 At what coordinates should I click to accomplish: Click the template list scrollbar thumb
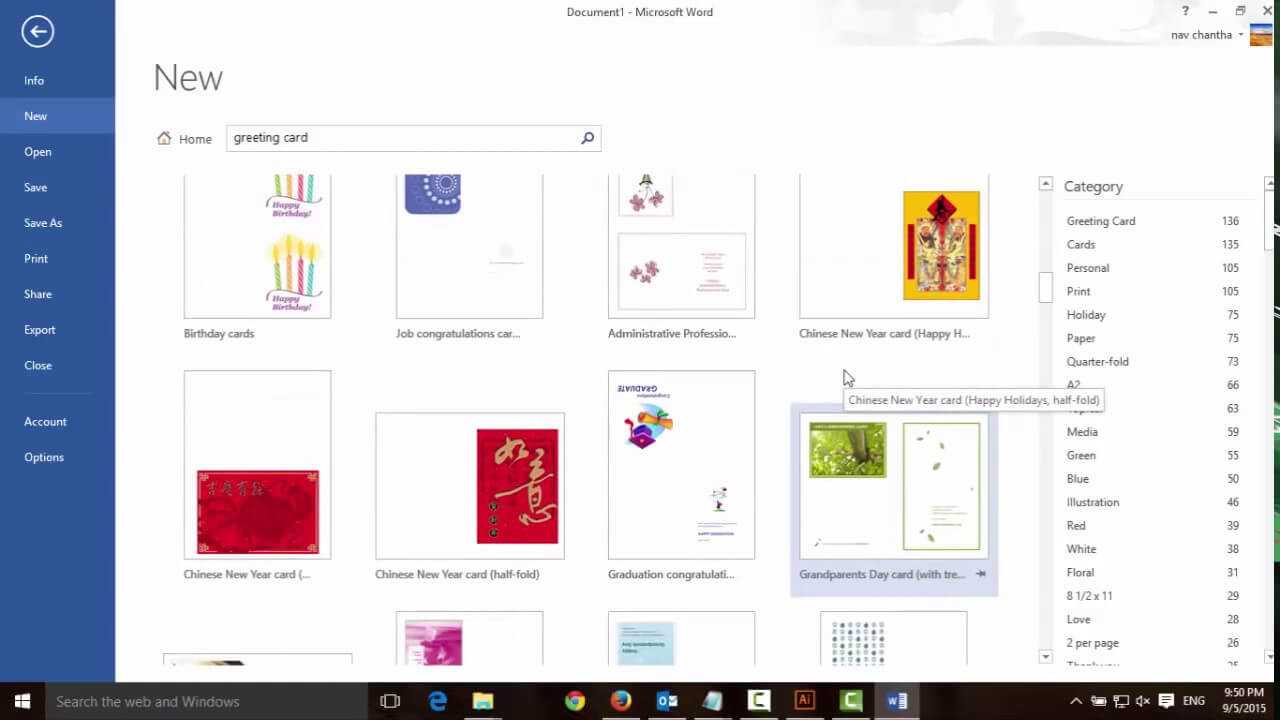click(x=1046, y=287)
